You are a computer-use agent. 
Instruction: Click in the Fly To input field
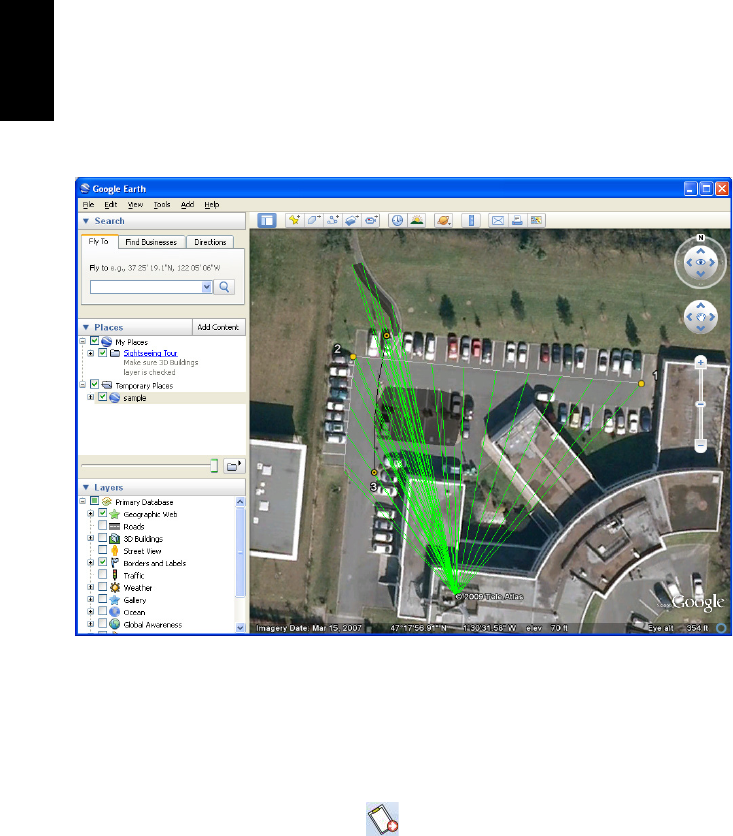[147, 287]
